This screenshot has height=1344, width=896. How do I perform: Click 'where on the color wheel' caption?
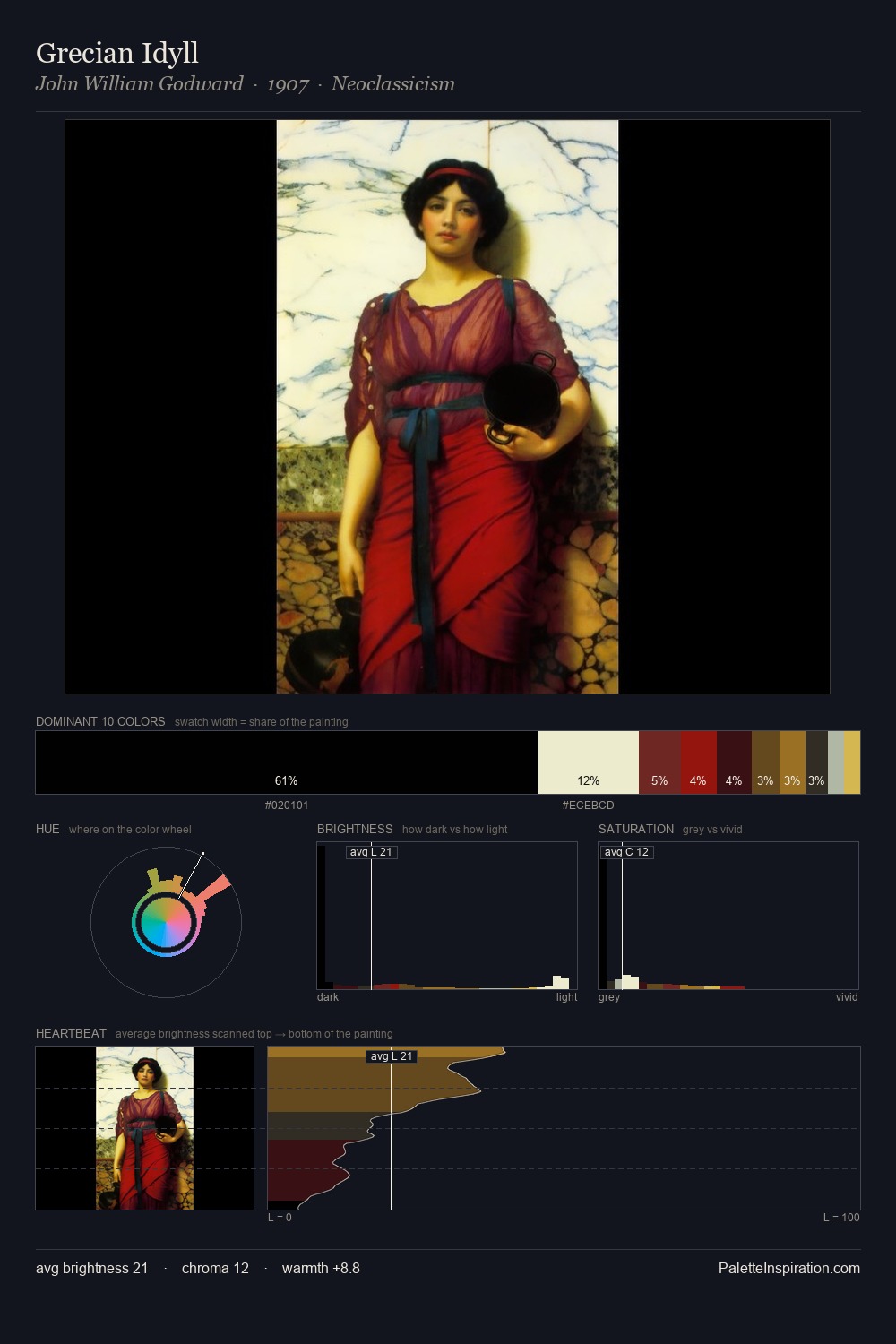pos(130,830)
